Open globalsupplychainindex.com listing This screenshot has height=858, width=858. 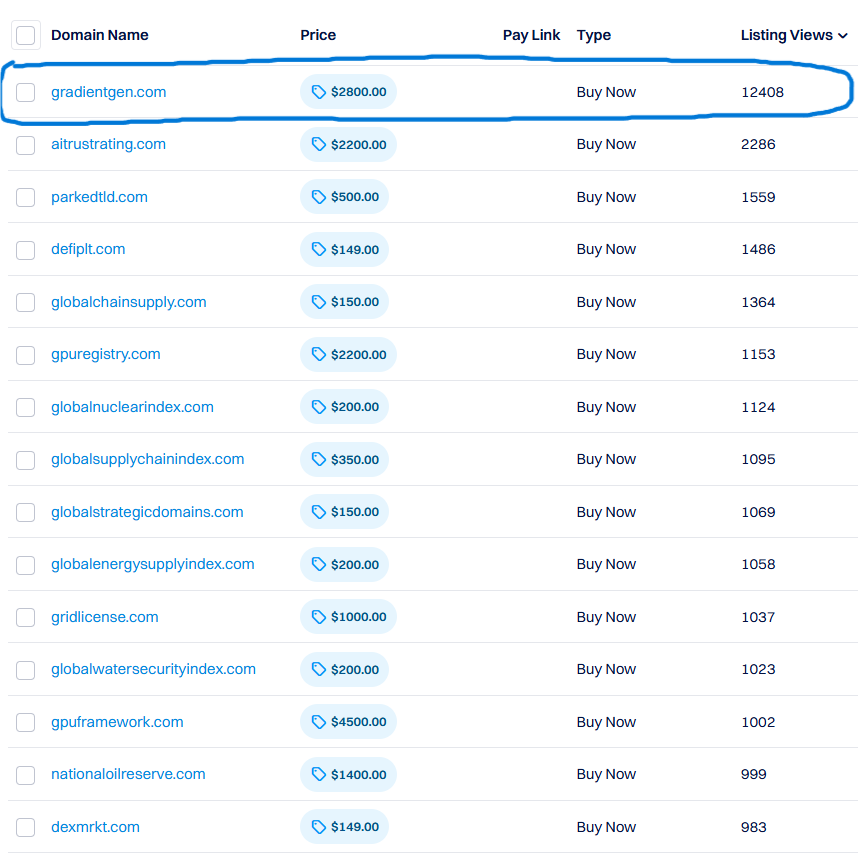coord(147,459)
